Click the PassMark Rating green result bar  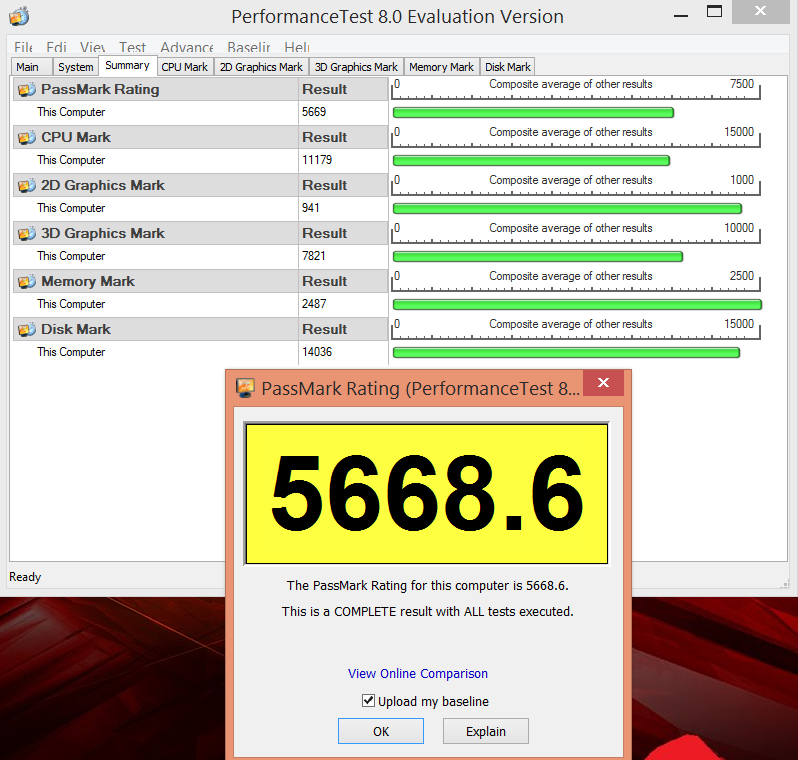pyautogui.click(x=533, y=112)
